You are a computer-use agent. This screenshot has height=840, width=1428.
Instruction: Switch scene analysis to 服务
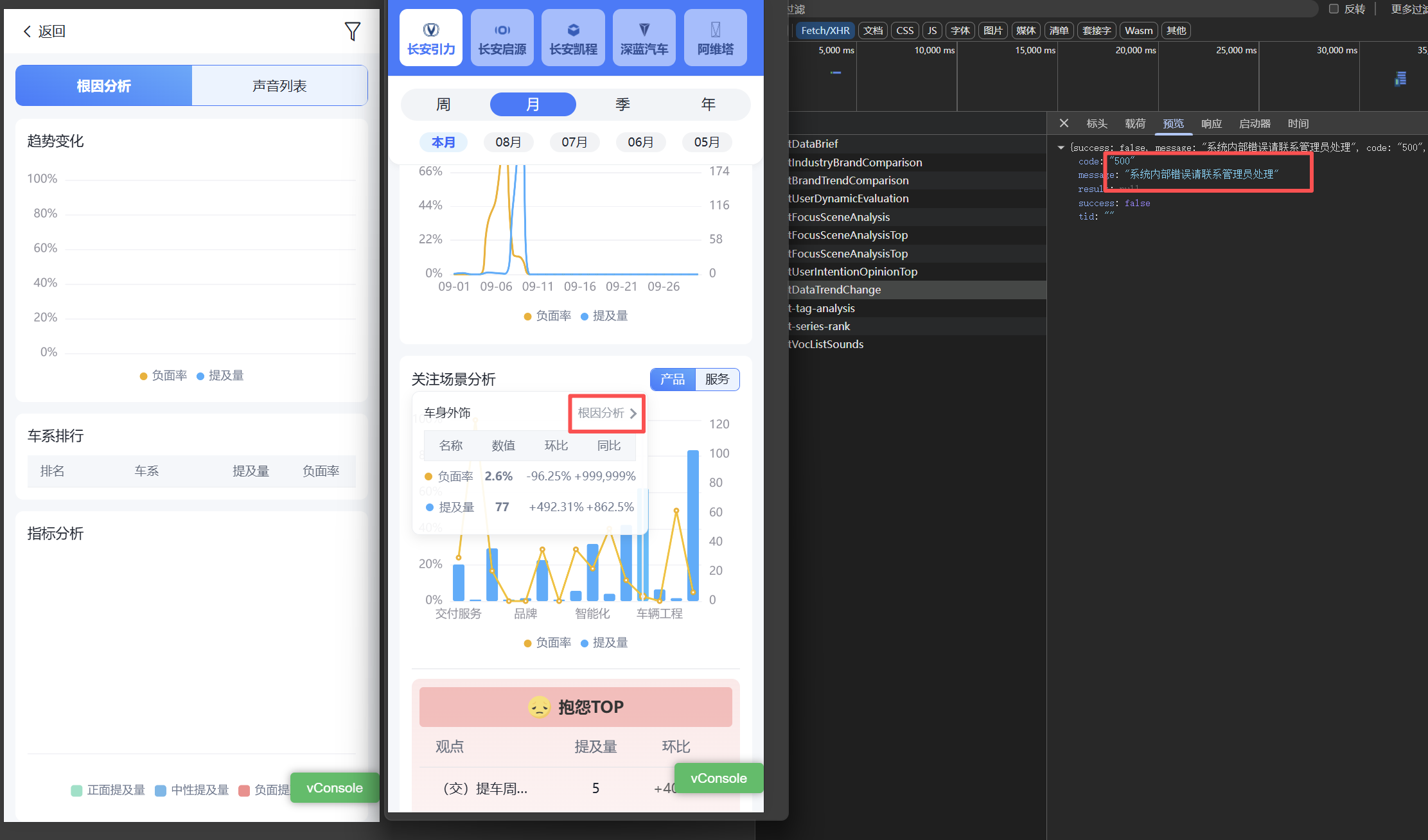717,380
